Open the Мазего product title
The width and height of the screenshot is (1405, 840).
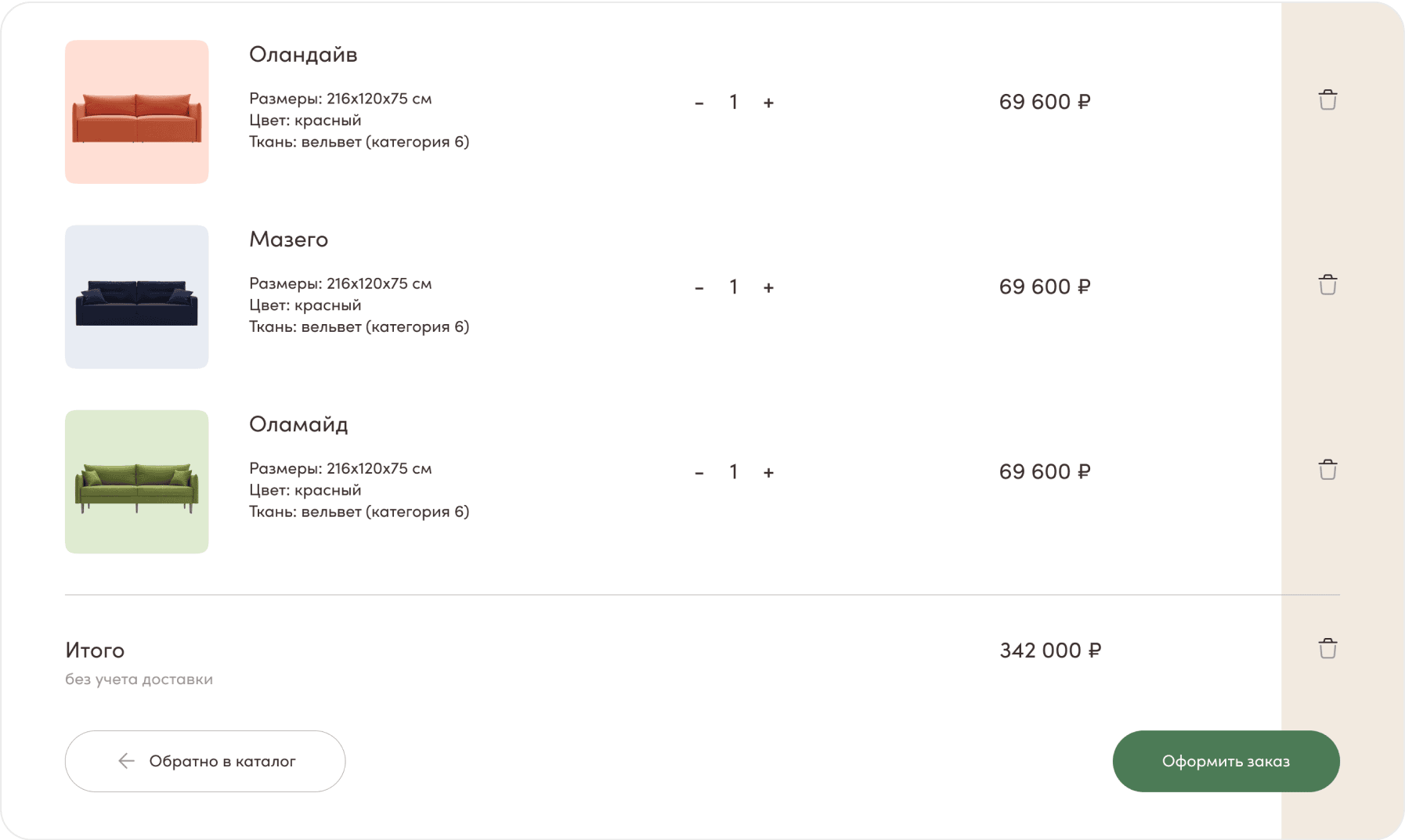(x=288, y=240)
